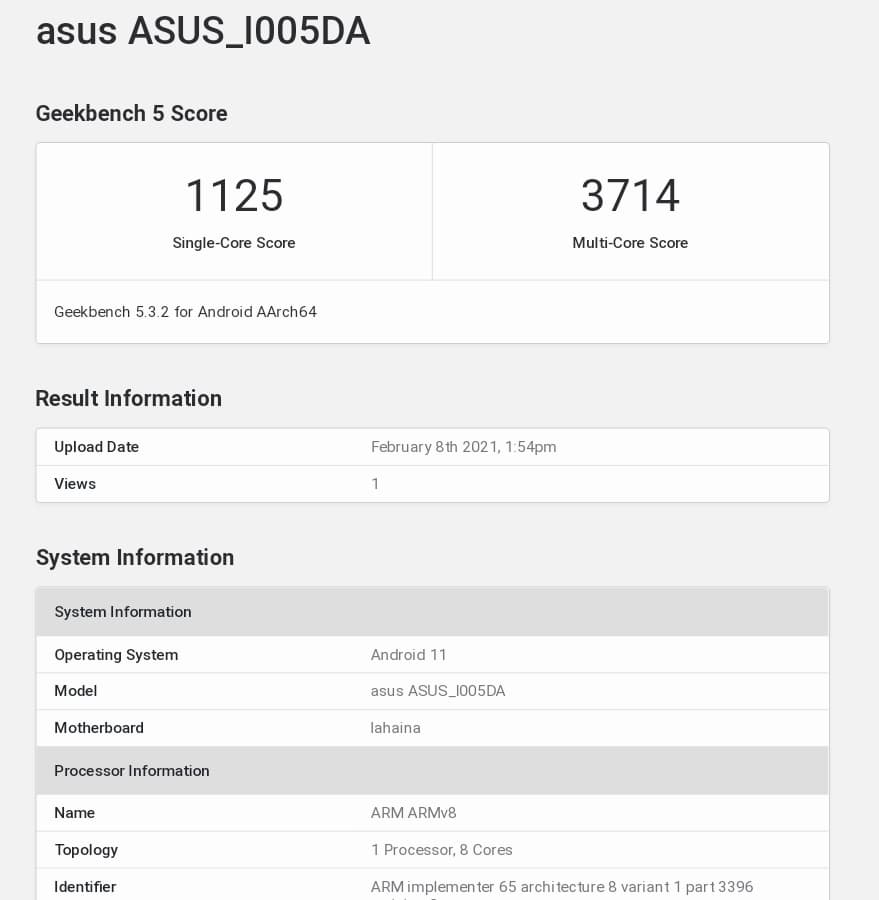
Task: Click the Views row label
Action: coord(75,483)
